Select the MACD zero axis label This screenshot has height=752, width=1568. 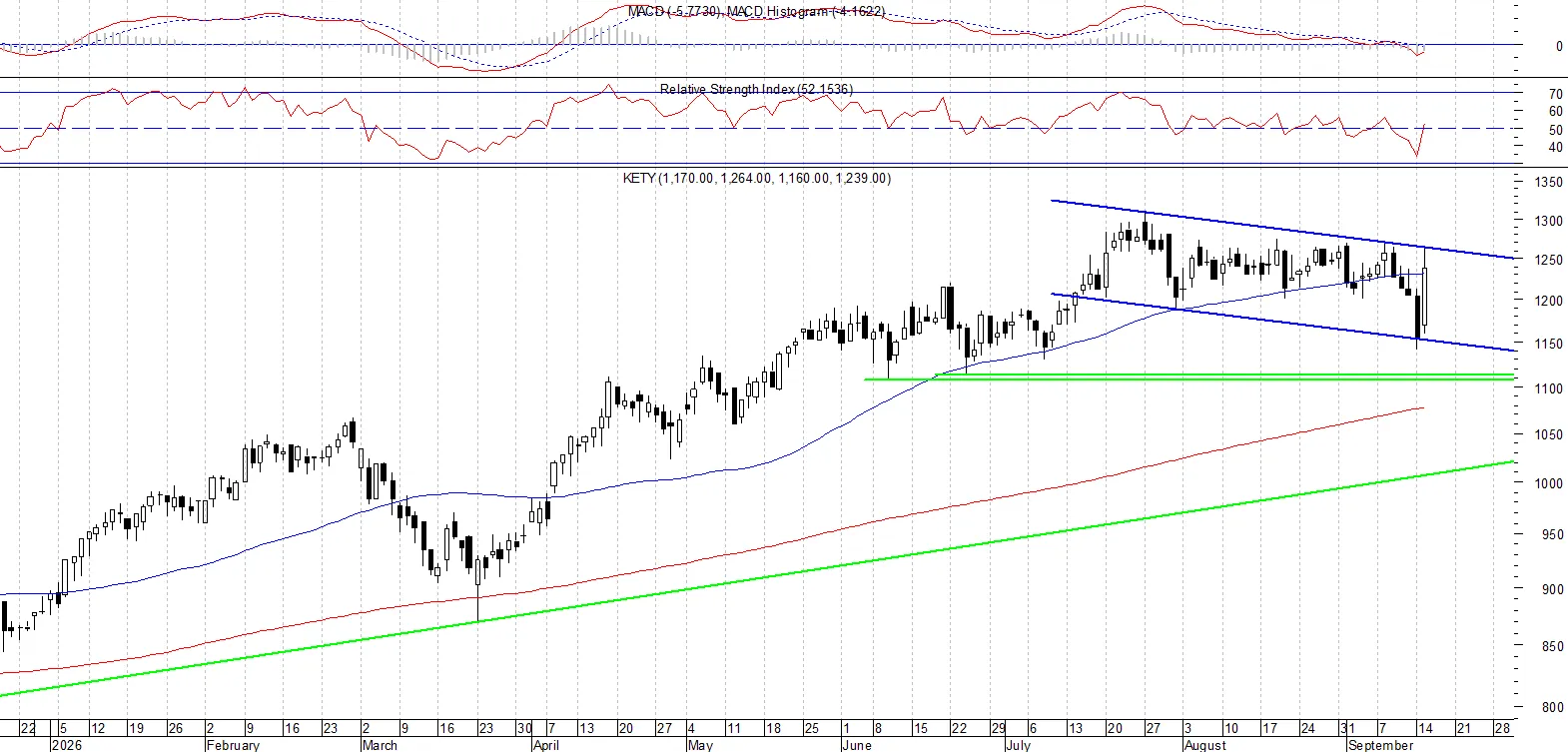(1559, 46)
